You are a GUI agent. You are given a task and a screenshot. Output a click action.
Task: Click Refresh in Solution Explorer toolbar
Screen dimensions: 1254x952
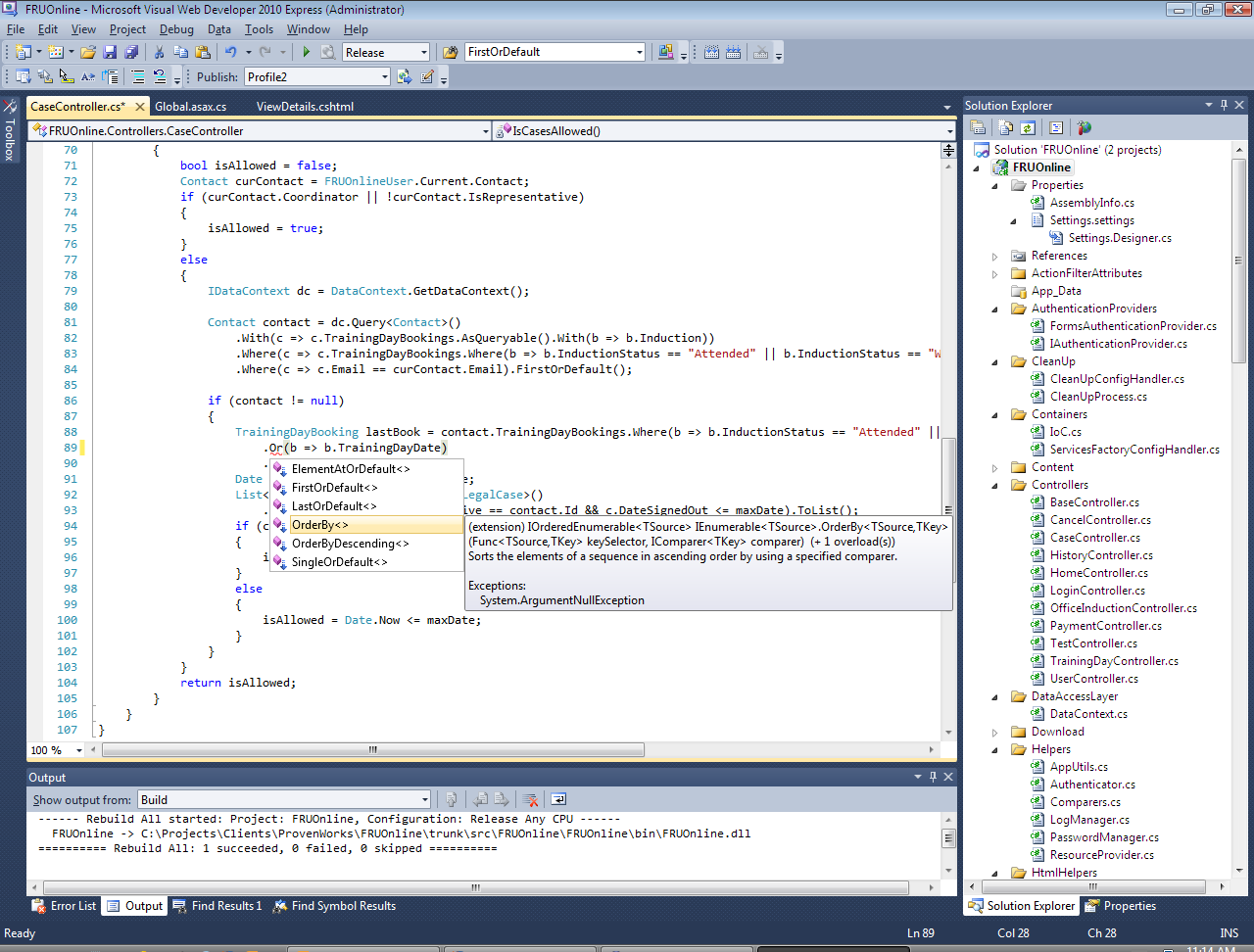click(x=1028, y=127)
